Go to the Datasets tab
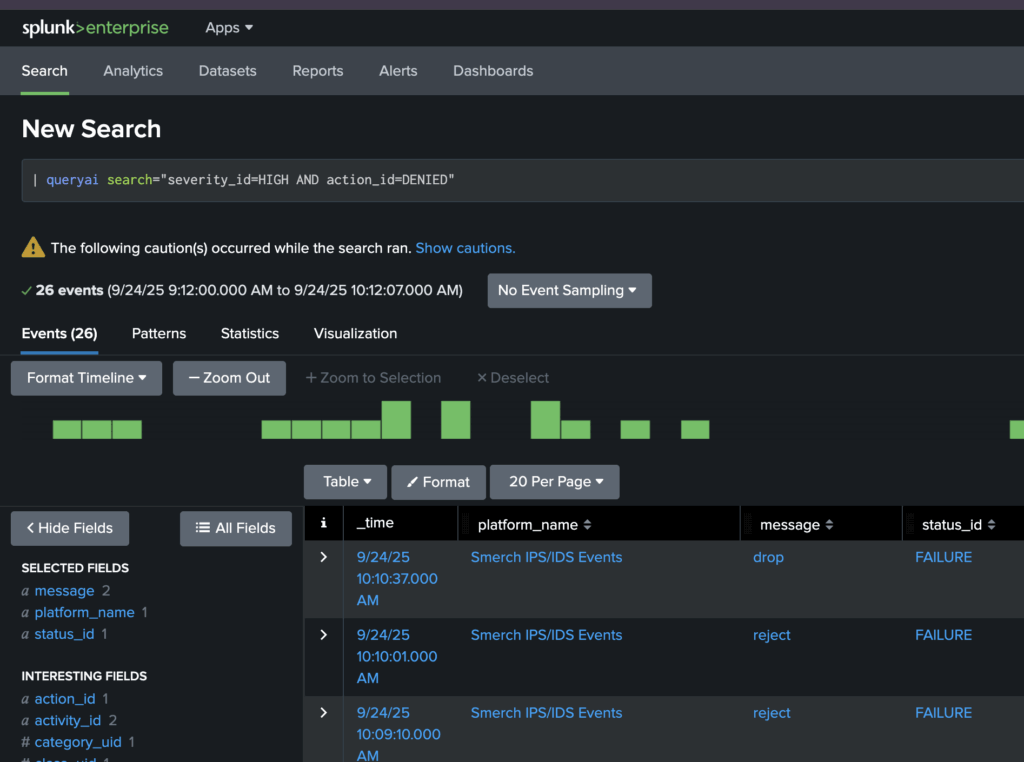This screenshot has height=762, width=1024. (x=227, y=71)
